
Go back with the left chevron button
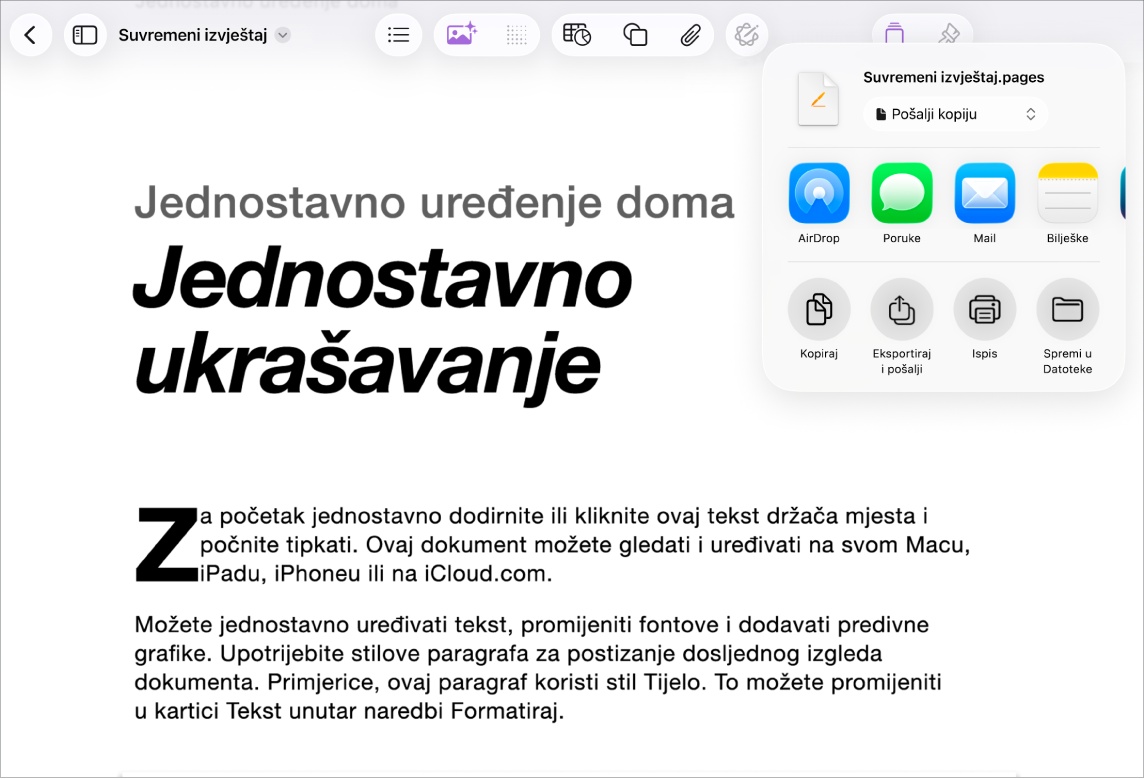[x=31, y=35]
